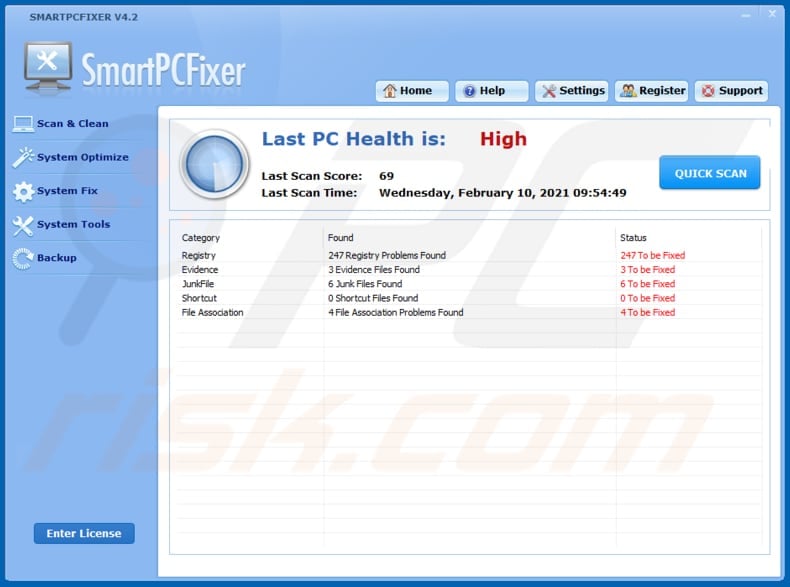Click the Category column header
Screen dimensions: 790x587
click(201, 238)
